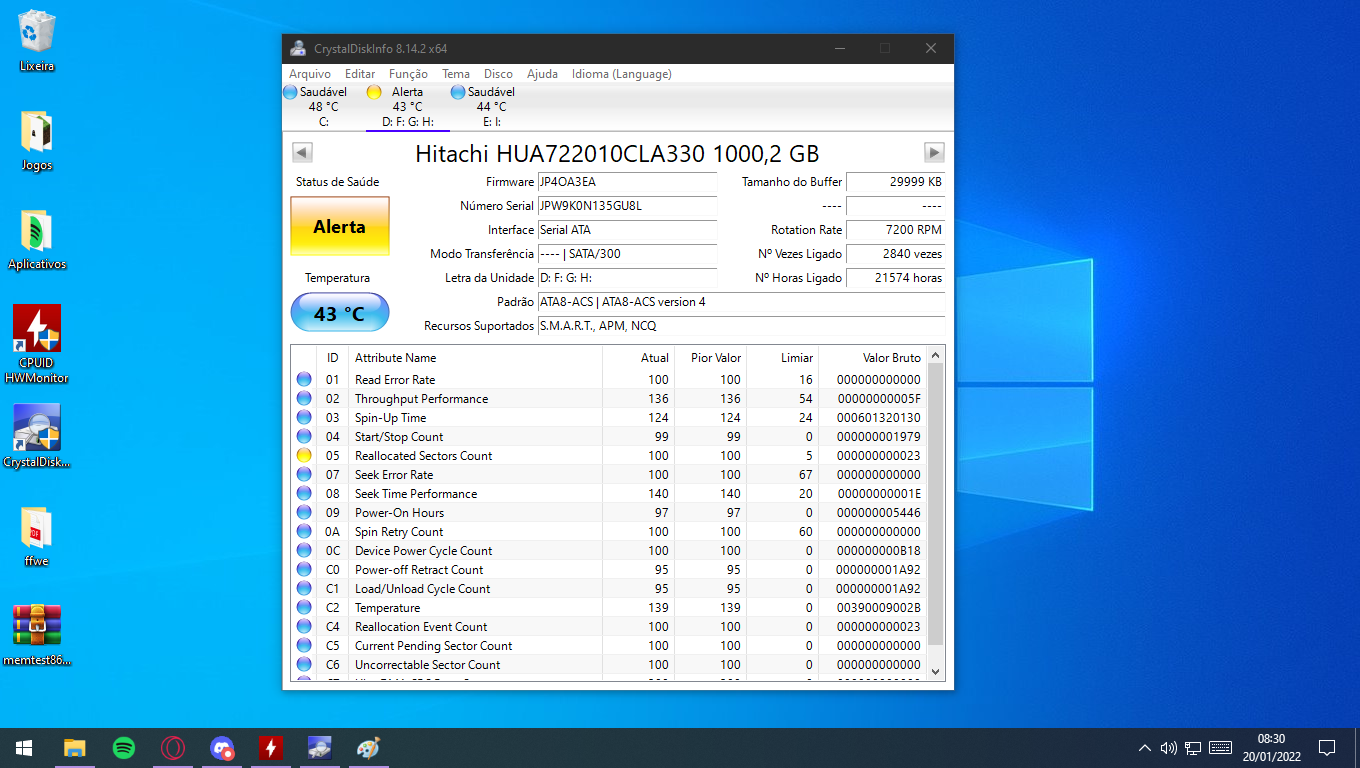Open the memtest86 archive on desktop
The width and height of the screenshot is (1360, 768).
(37, 635)
